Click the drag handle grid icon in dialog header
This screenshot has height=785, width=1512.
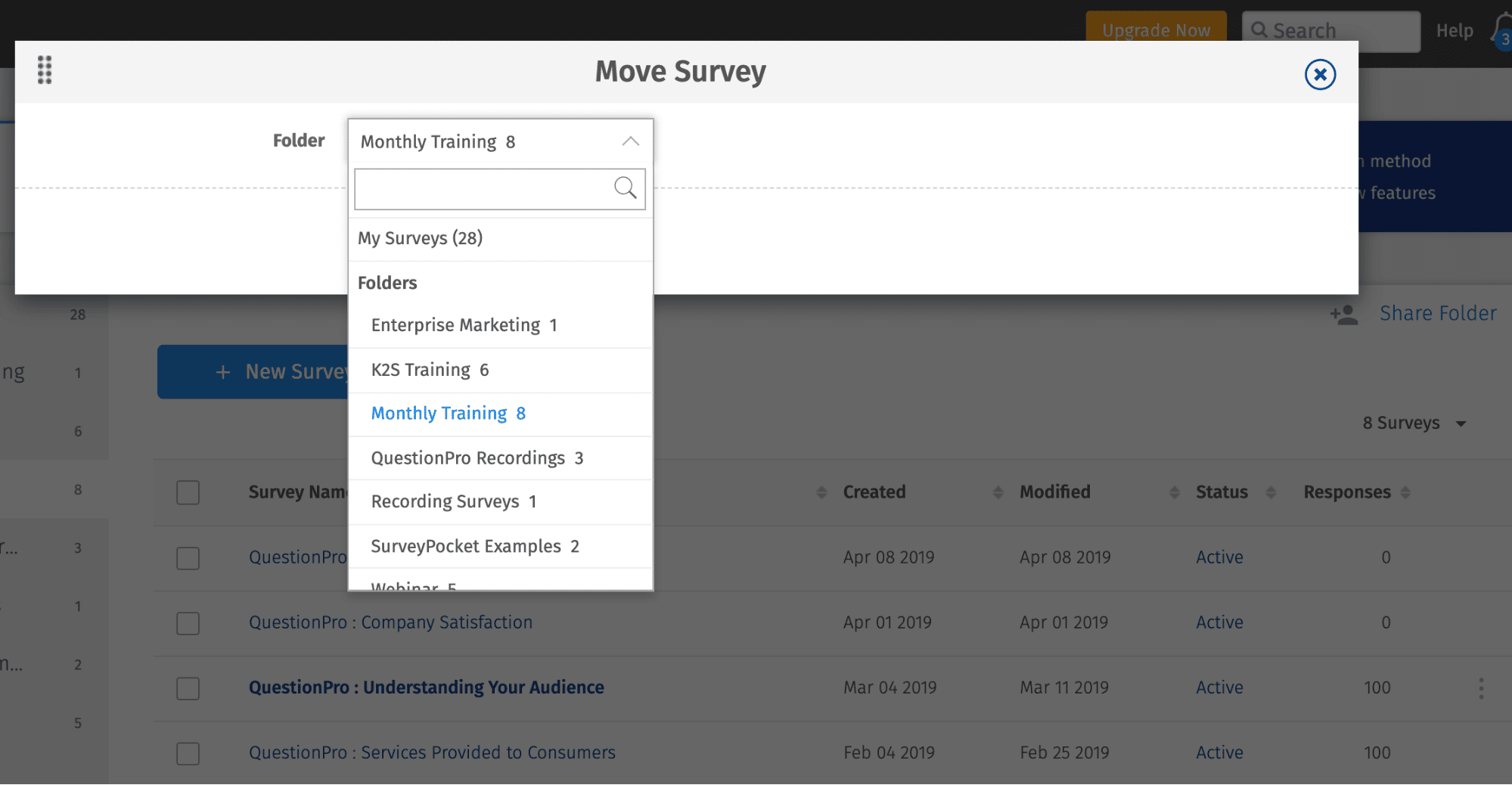tap(45, 70)
